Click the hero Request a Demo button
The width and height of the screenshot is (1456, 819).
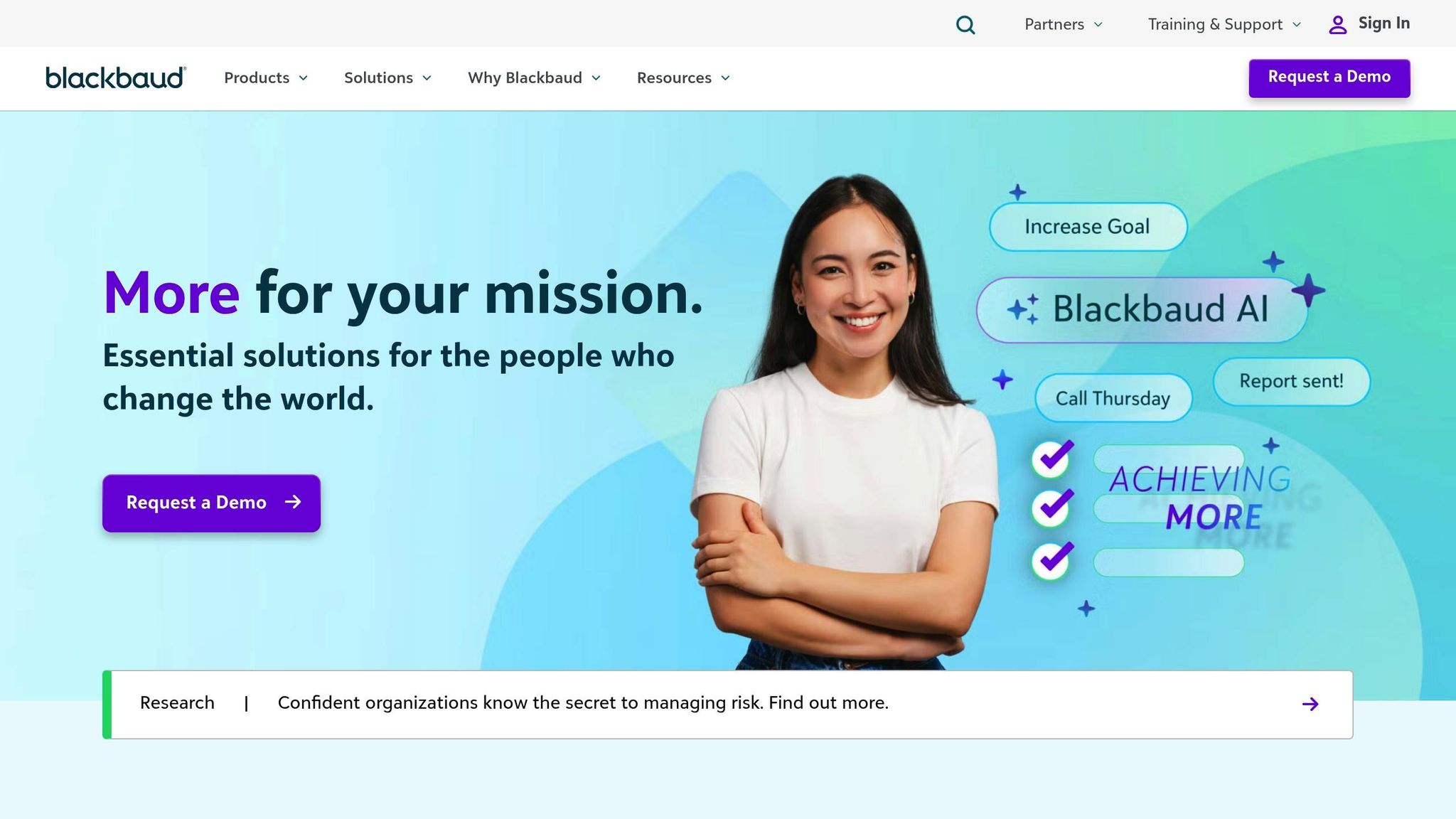211,503
